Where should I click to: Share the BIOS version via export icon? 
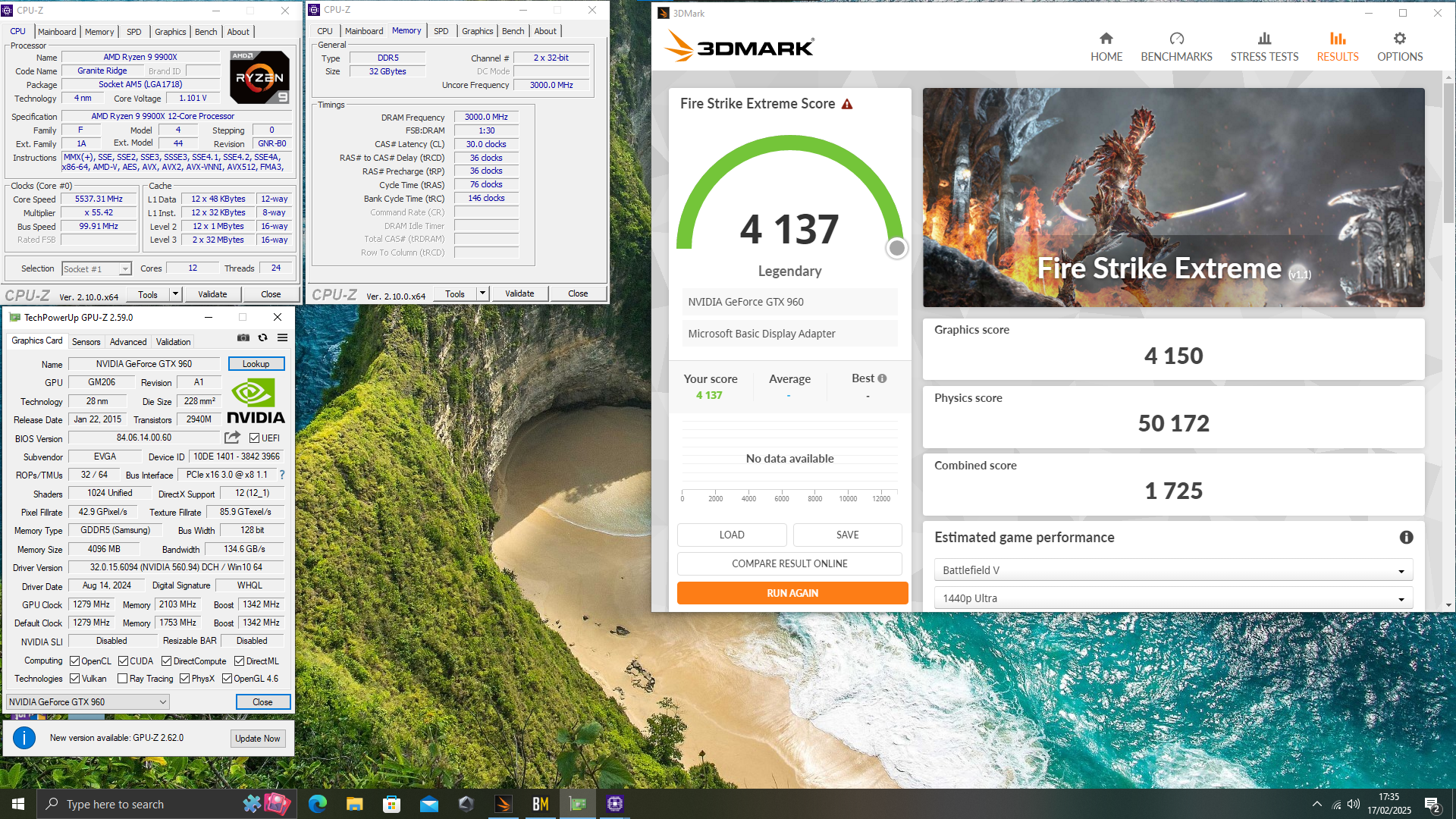pyautogui.click(x=232, y=438)
